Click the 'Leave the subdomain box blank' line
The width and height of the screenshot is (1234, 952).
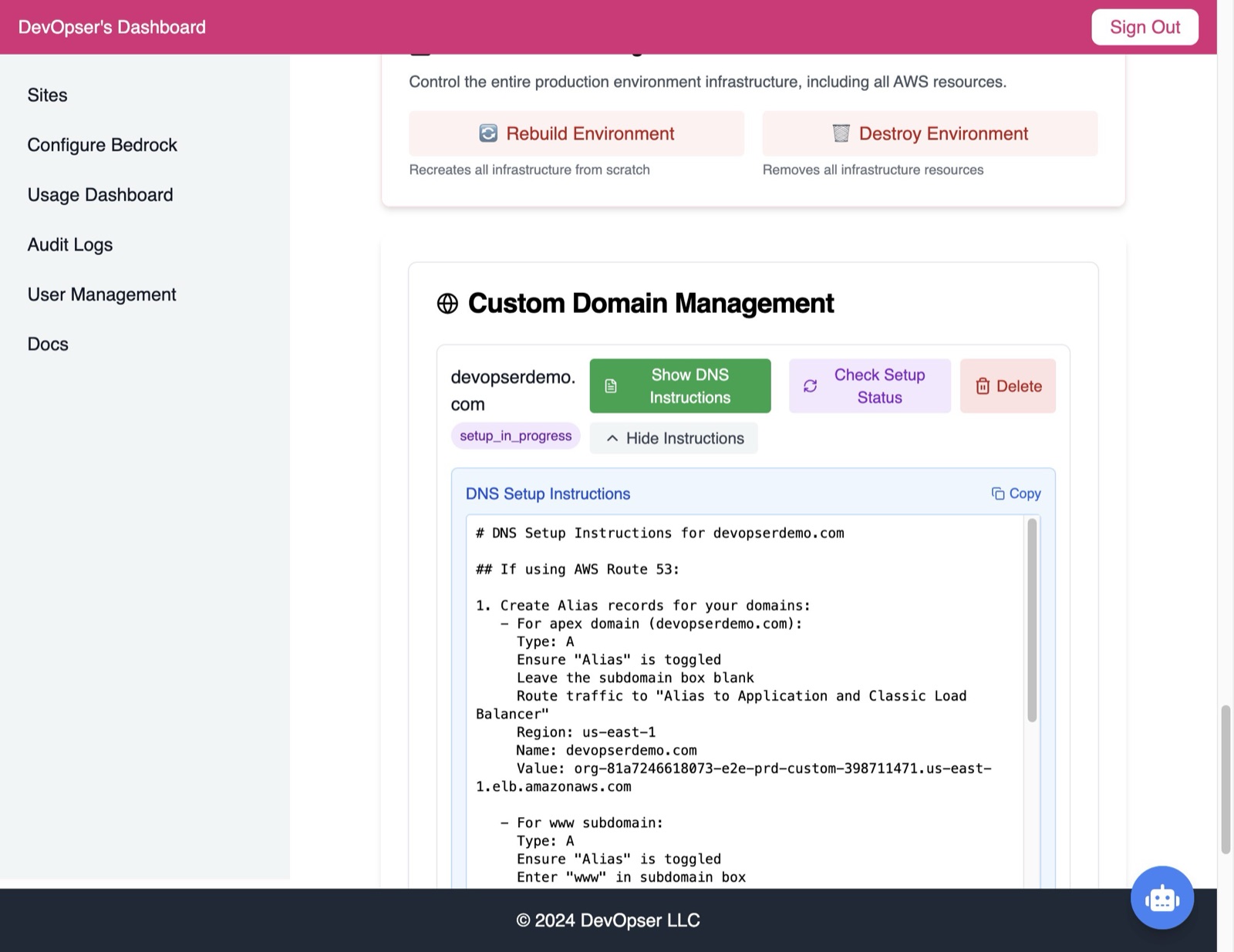(x=635, y=678)
